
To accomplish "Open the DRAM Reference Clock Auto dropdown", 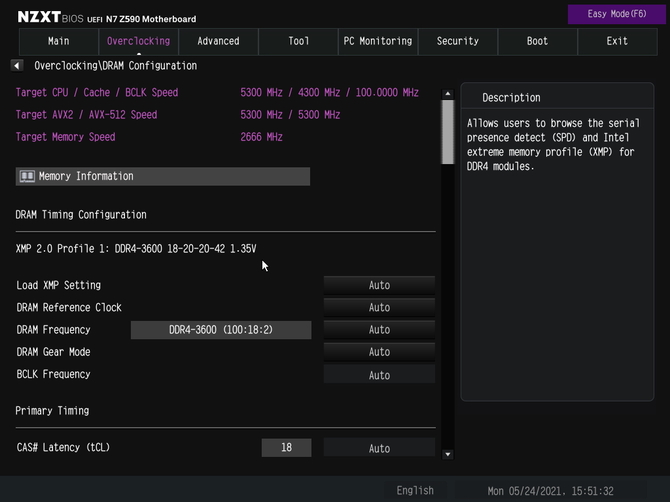I will click(379, 308).
